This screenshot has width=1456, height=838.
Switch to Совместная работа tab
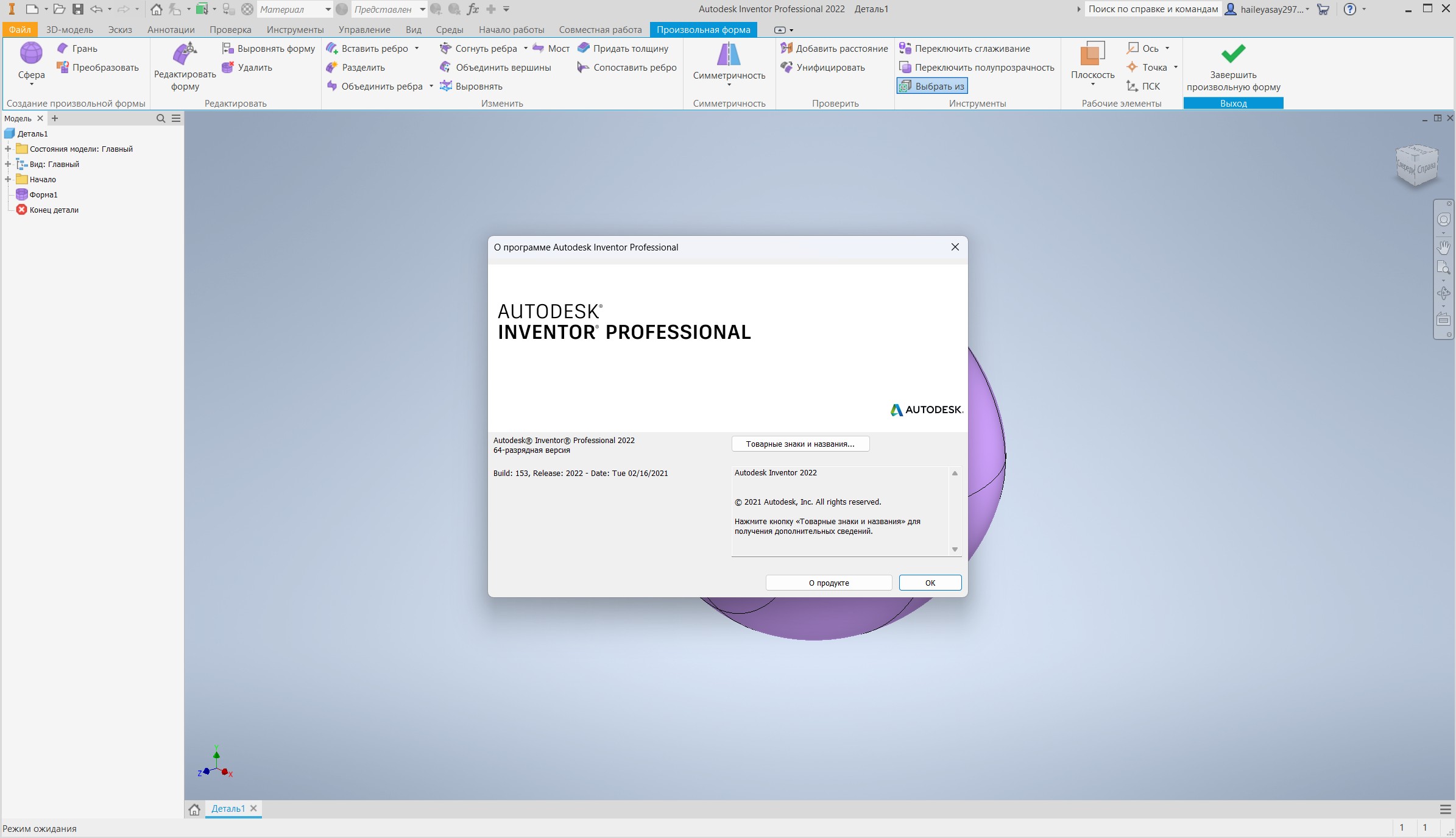600,29
